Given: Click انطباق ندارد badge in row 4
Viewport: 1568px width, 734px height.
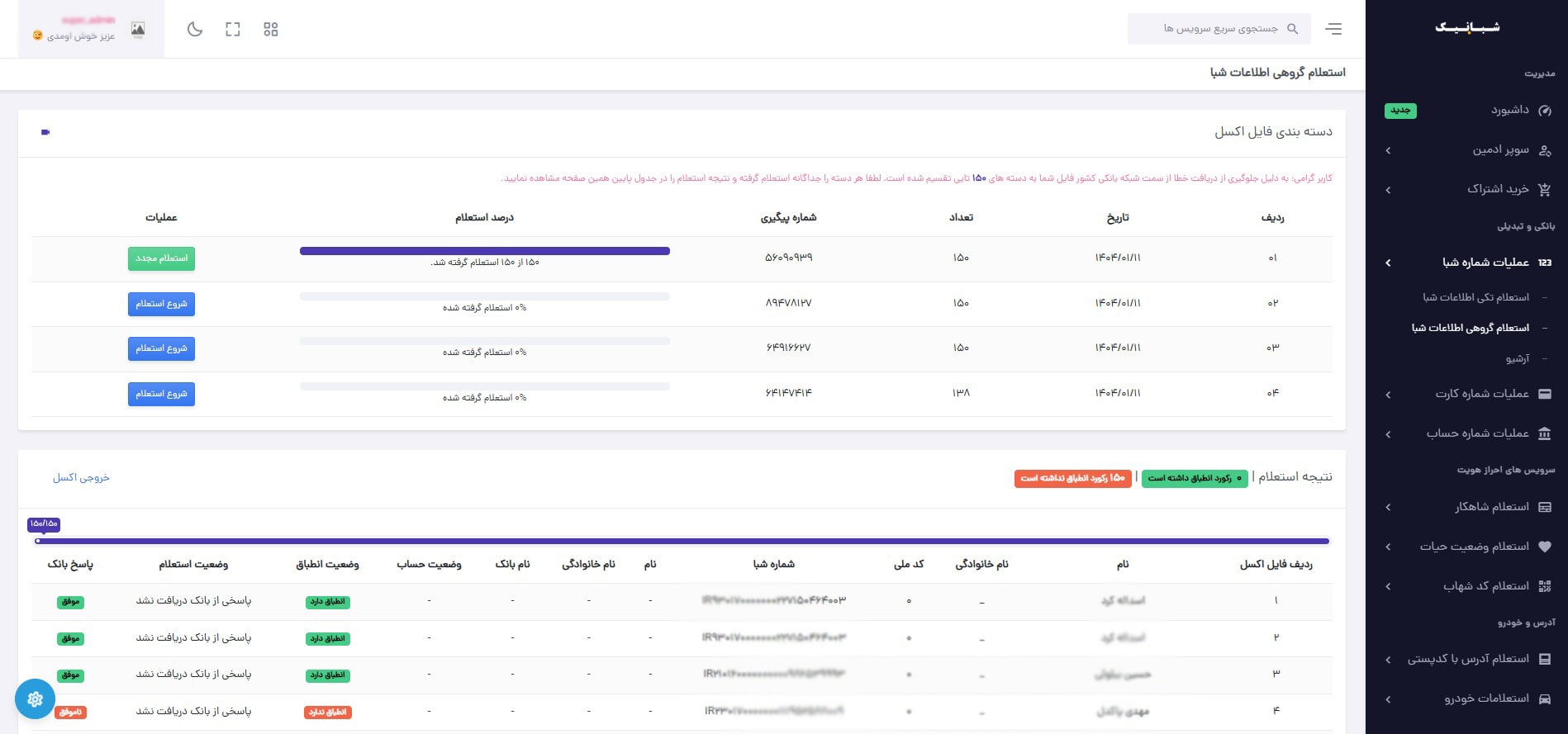Looking at the screenshot, I should tap(328, 712).
